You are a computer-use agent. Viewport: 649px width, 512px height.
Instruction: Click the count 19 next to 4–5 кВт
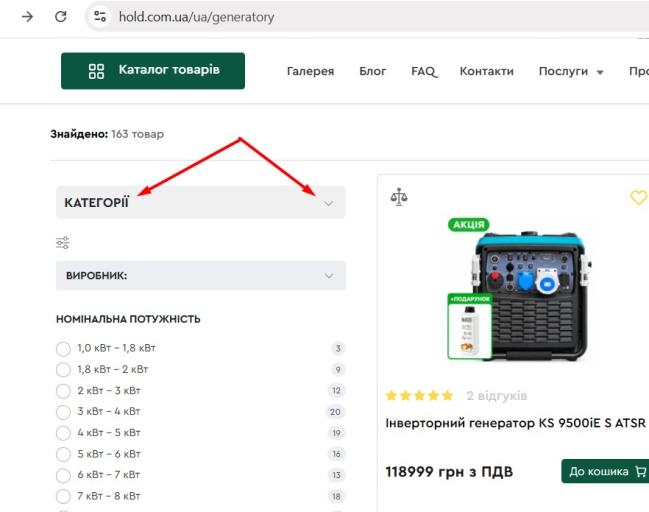pos(337,433)
